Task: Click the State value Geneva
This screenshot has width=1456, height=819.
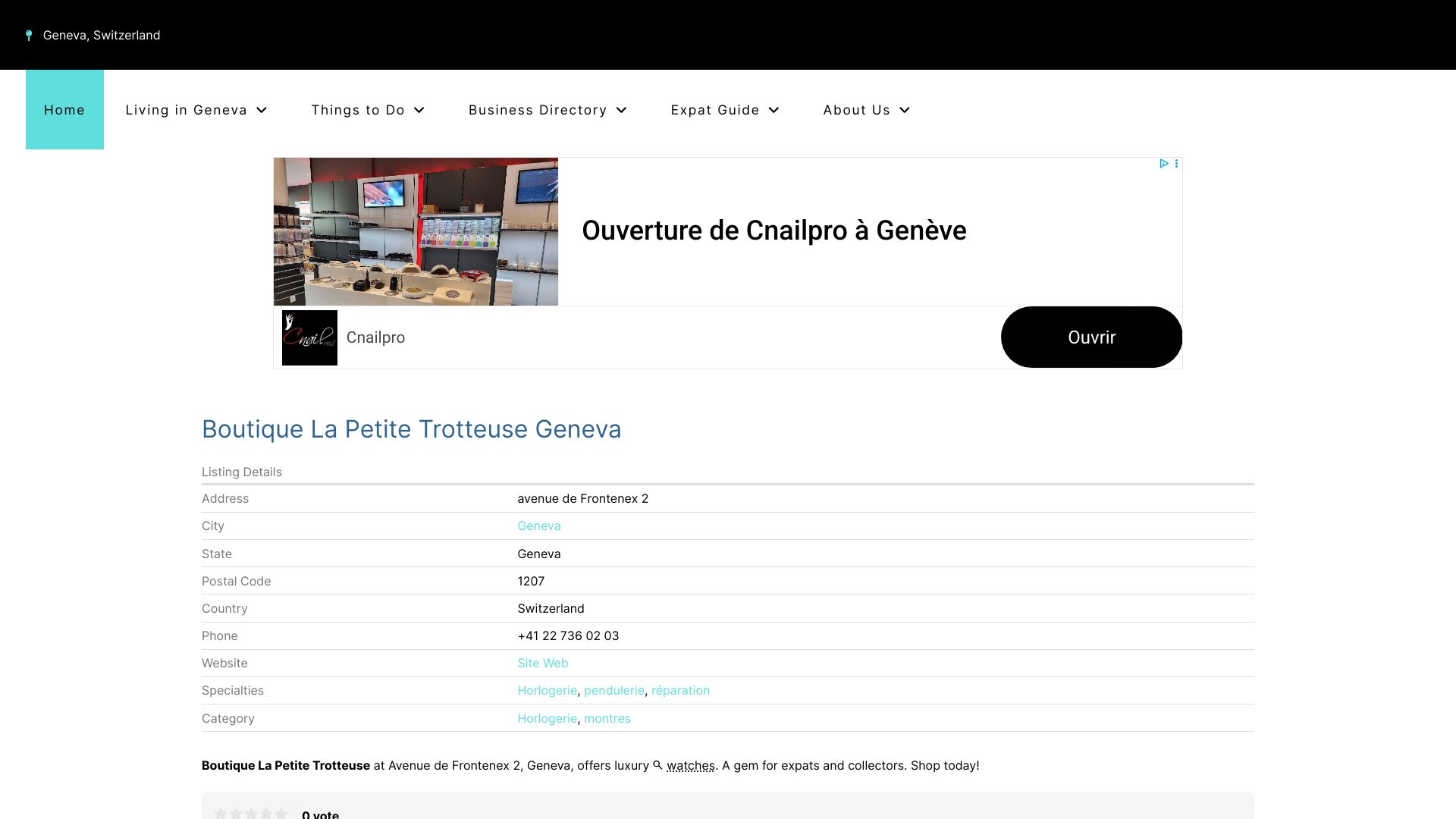Action: click(538, 554)
